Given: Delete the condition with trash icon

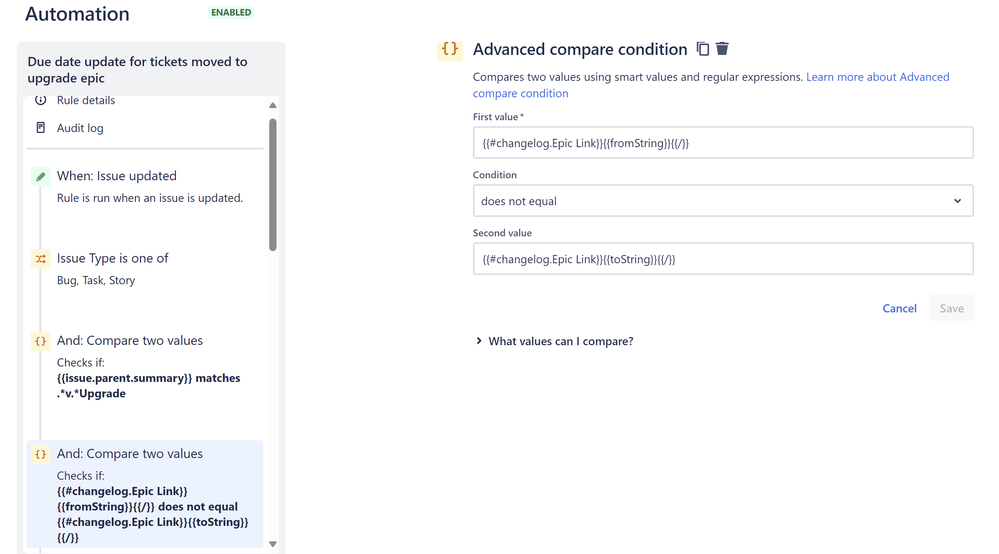Looking at the screenshot, I should pos(722,48).
